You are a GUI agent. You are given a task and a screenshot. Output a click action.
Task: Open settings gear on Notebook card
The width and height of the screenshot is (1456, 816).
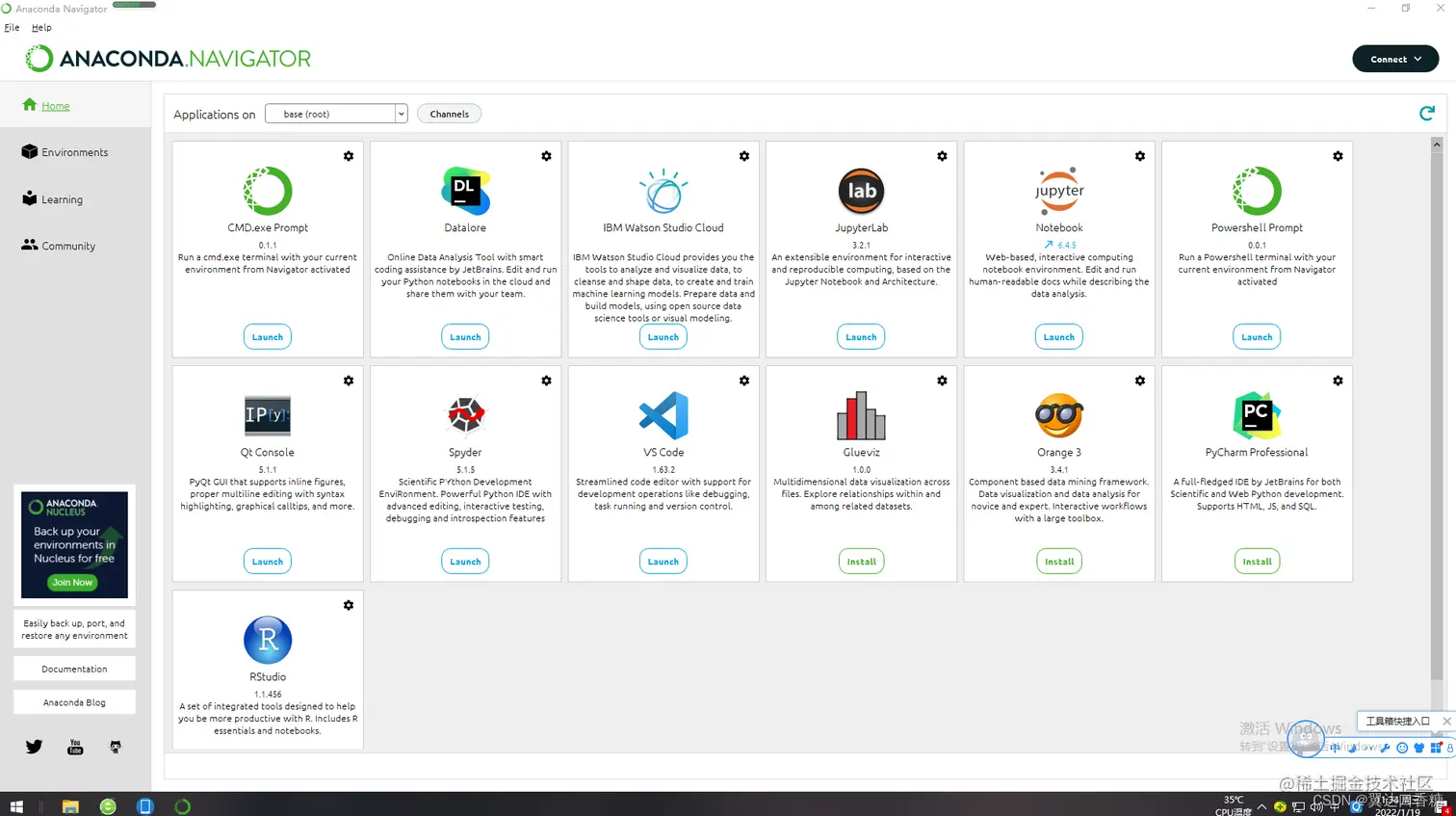tap(1140, 156)
